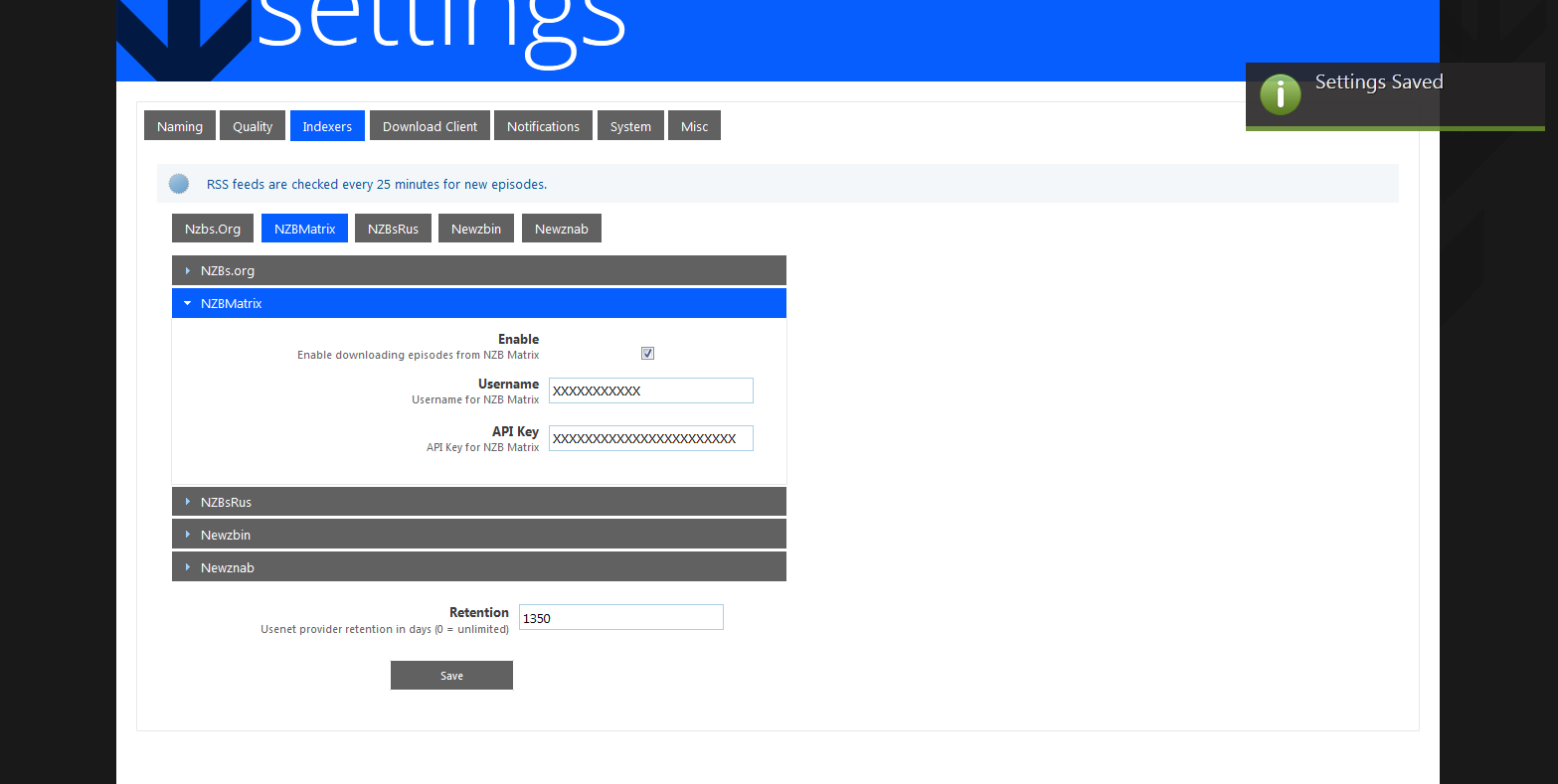Click the "Enable downloading episodes from NZB Matrix" text
1558x784 pixels.
(x=419, y=355)
